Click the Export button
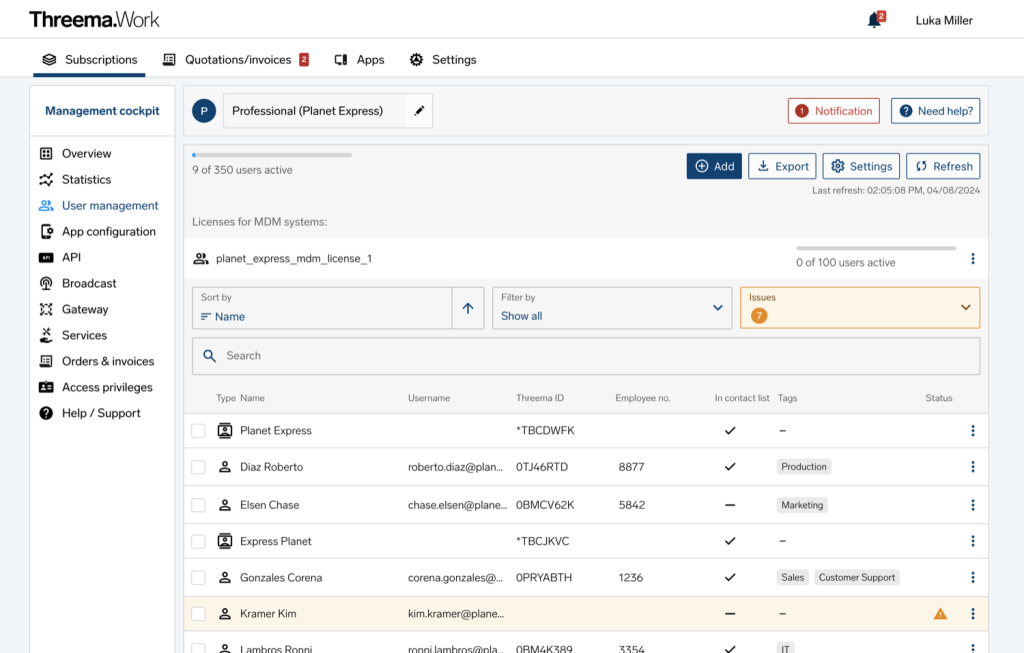Viewport: 1024px width, 653px height. (782, 166)
